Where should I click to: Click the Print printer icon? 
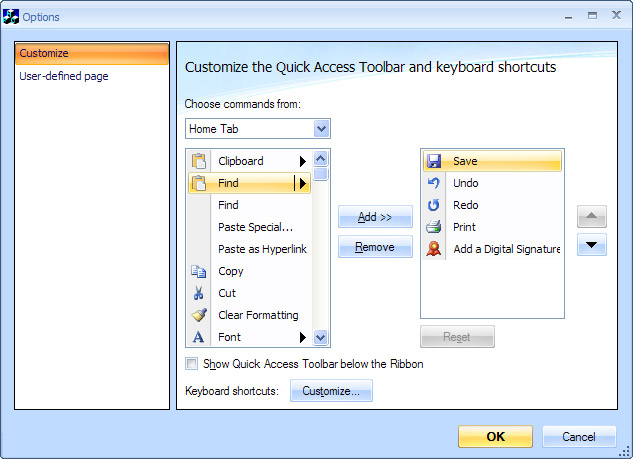tap(434, 227)
